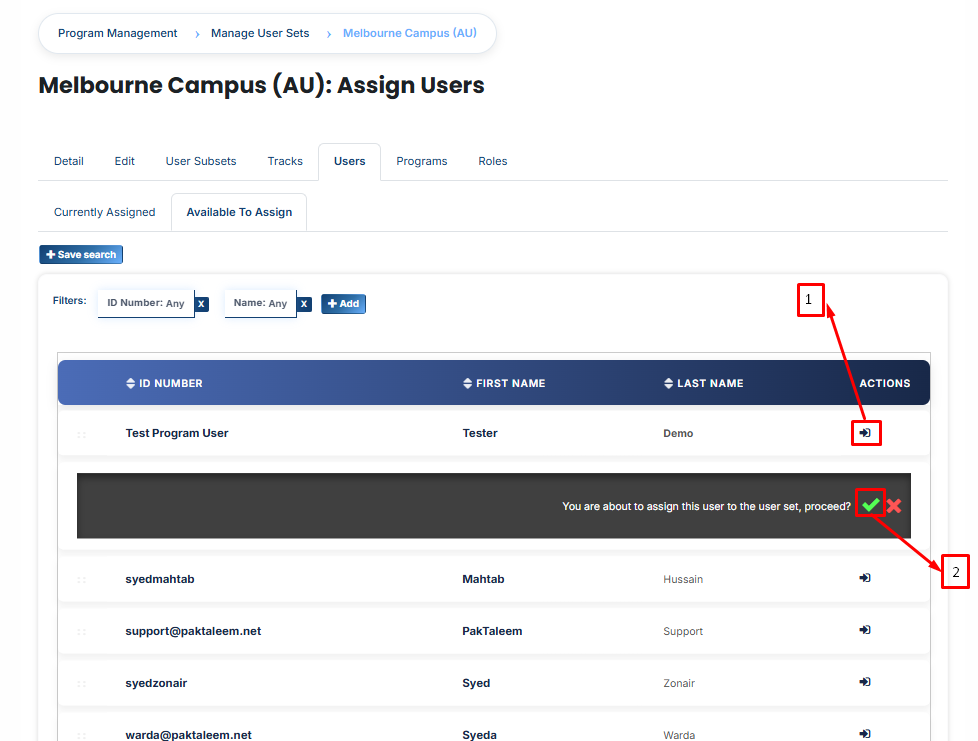Click assign icon for syedmahtab row
978x741 pixels.
[865, 578]
